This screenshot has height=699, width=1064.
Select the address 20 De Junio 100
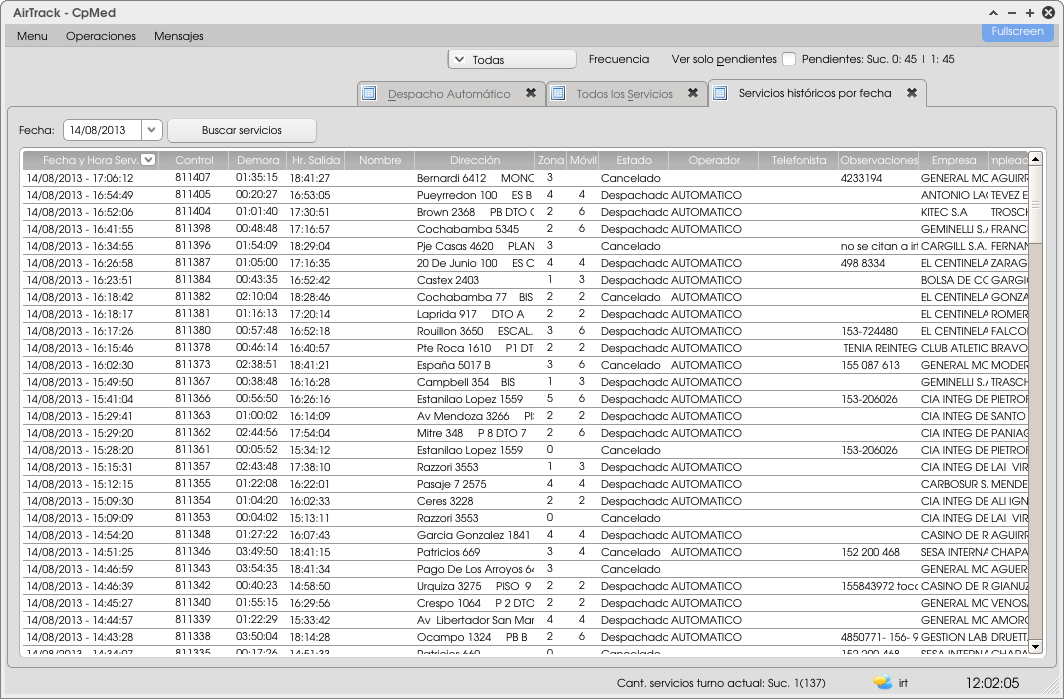pos(457,263)
